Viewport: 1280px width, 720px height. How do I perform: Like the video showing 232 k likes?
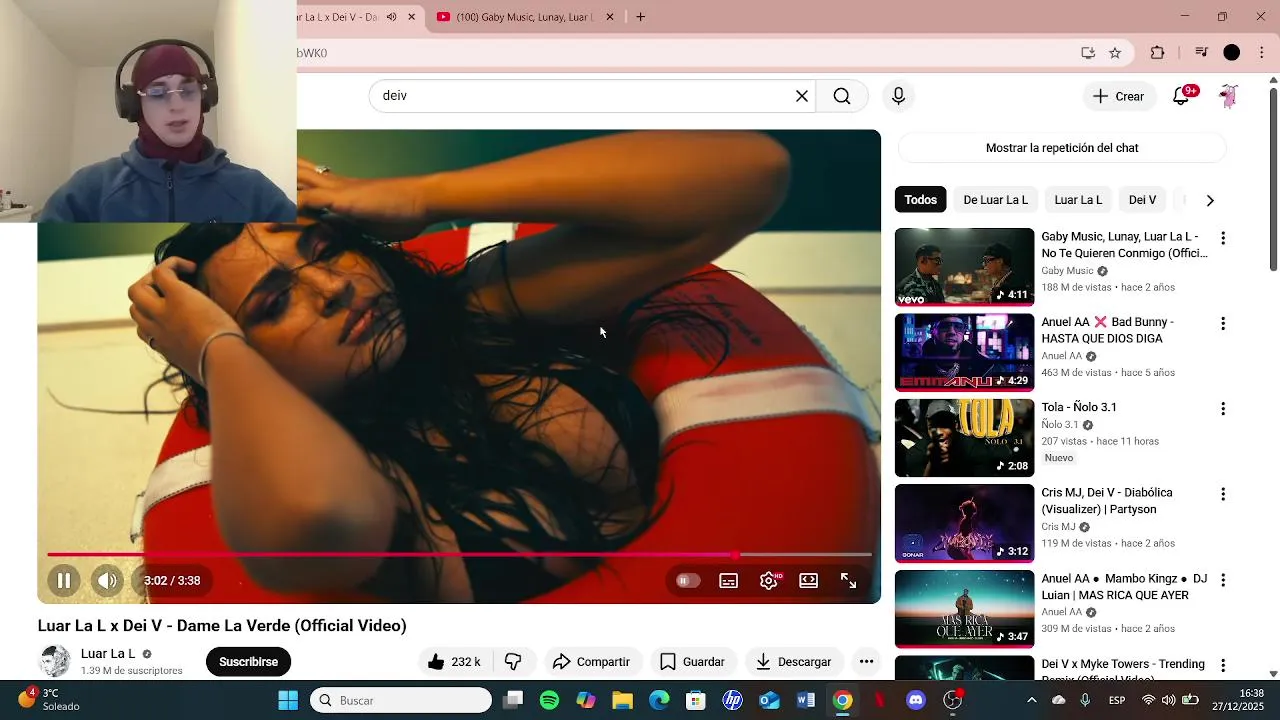click(454, 662)
